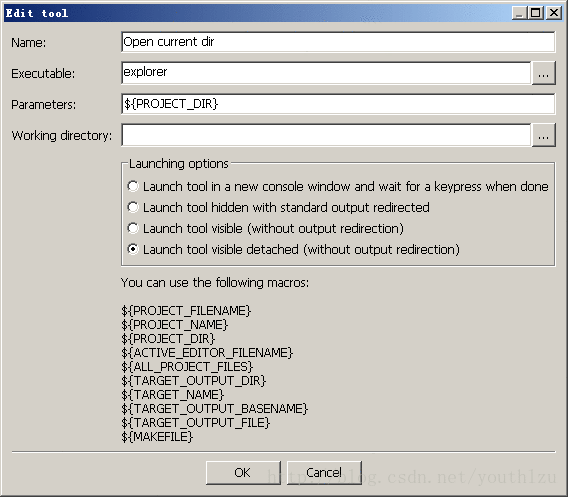Click the Executable input field

pos(326,73)
